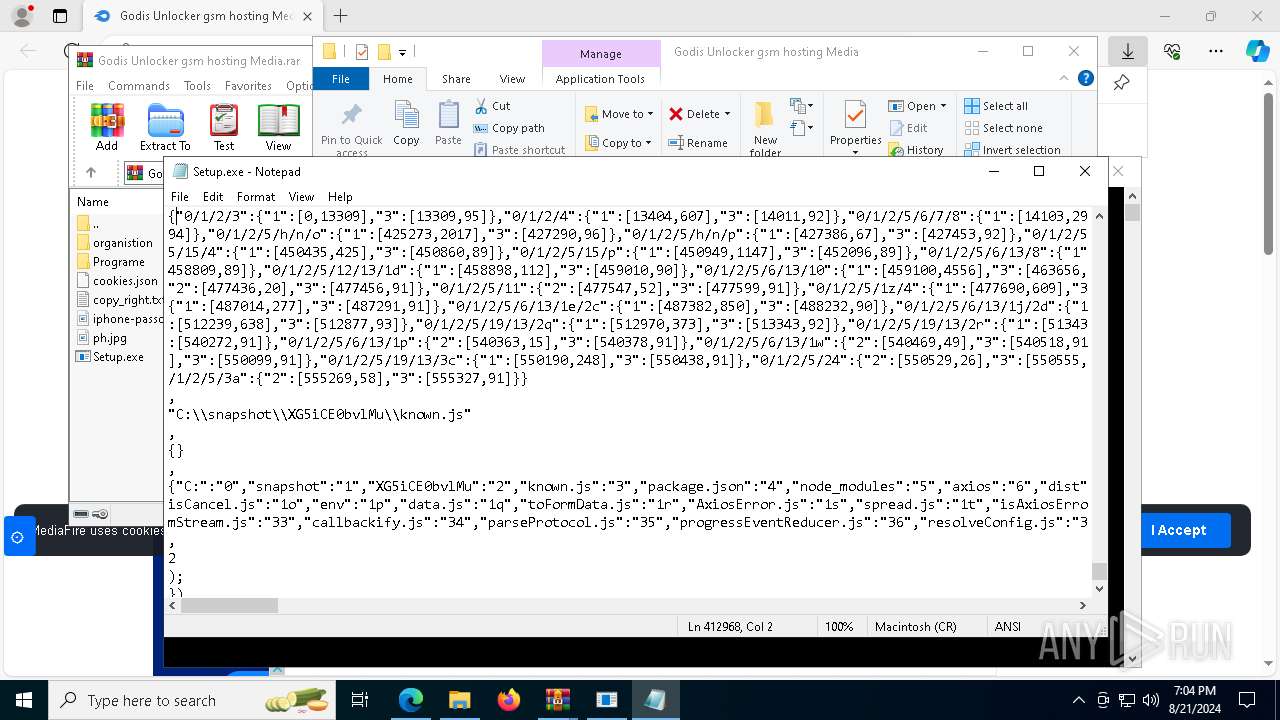
Task: Open Delete dropdown in Explorer ribbon
Action: click(699, 114)
